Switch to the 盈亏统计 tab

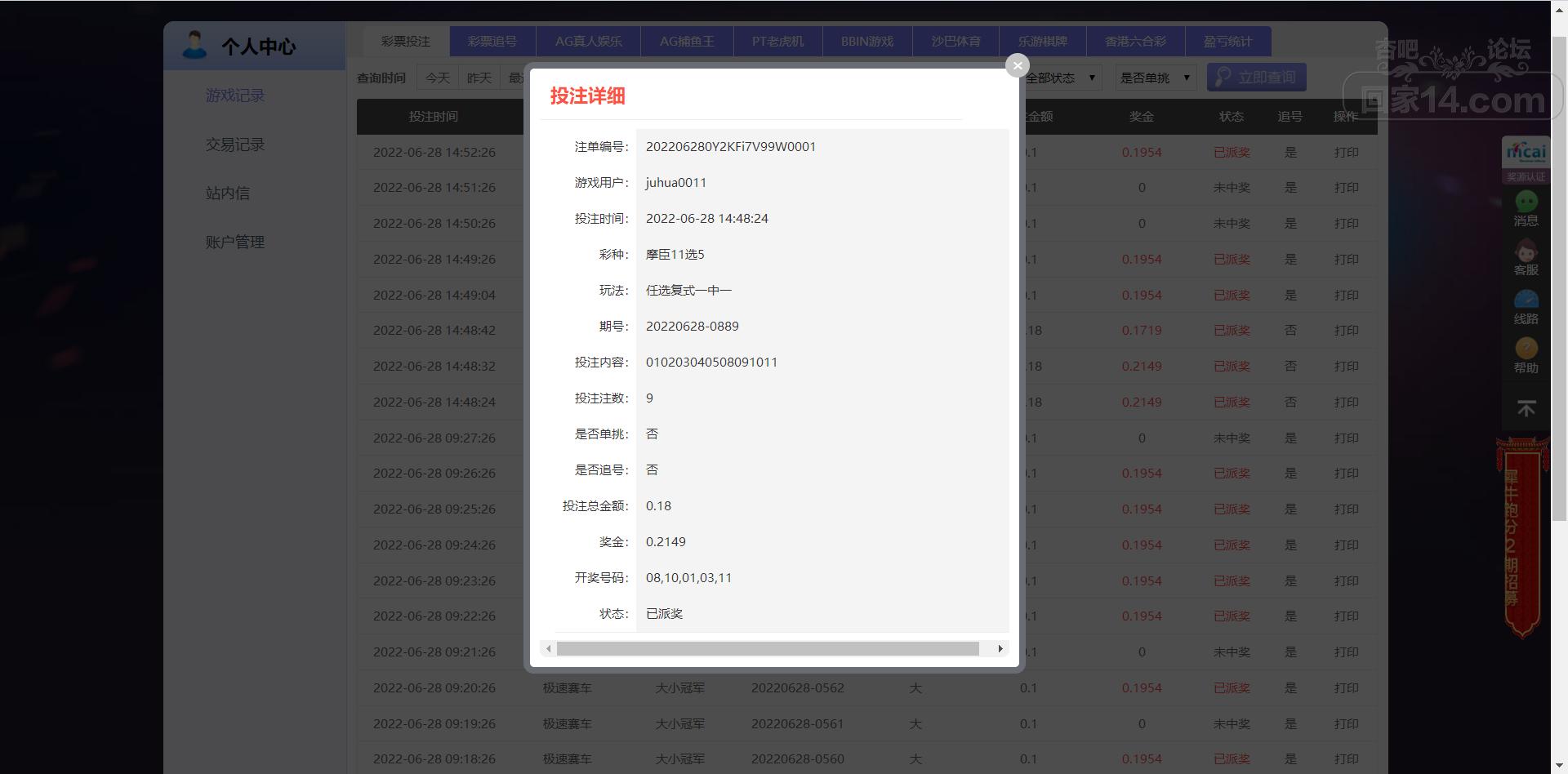1227,41
